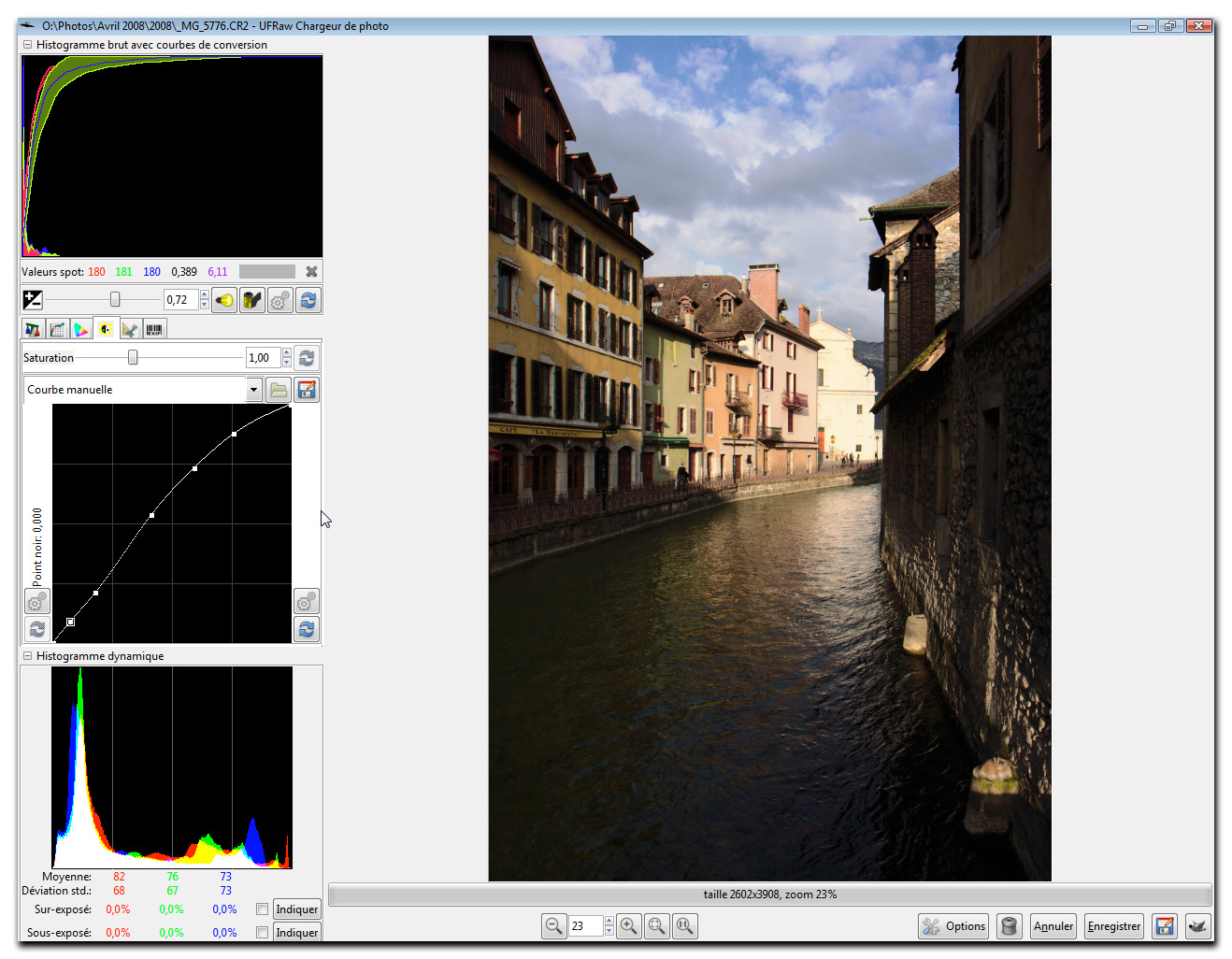This screenshot has width=1232, height=959.
Task: Close the spot values with X
Action: tap(312, 272)
